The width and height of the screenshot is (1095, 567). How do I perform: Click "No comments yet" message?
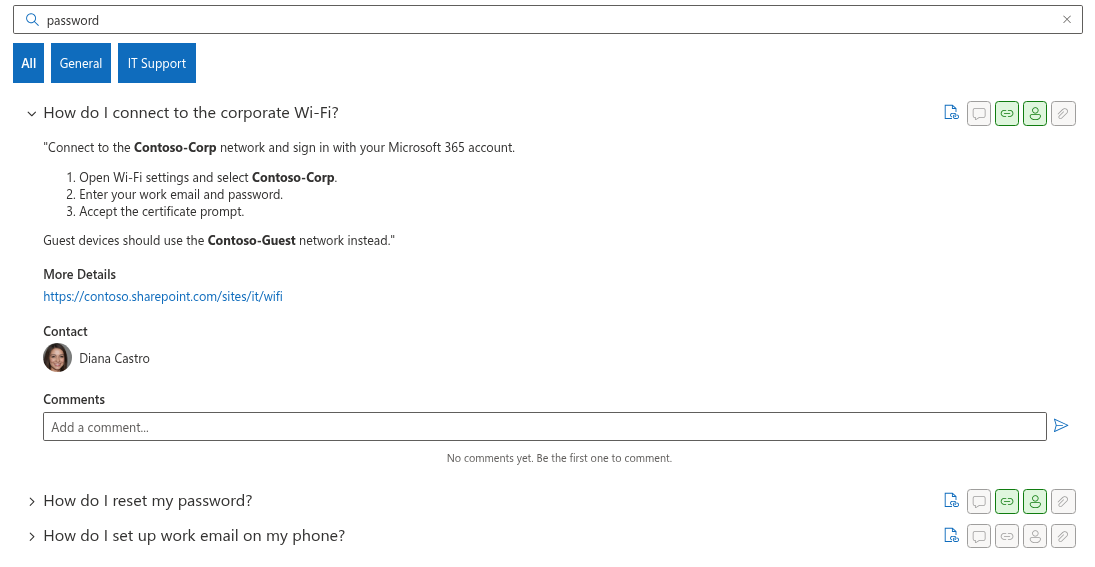559,458
